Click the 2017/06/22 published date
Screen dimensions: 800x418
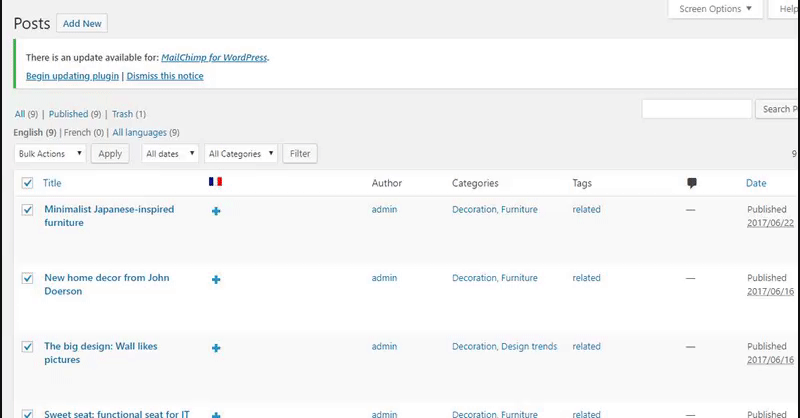pos(770,223)
